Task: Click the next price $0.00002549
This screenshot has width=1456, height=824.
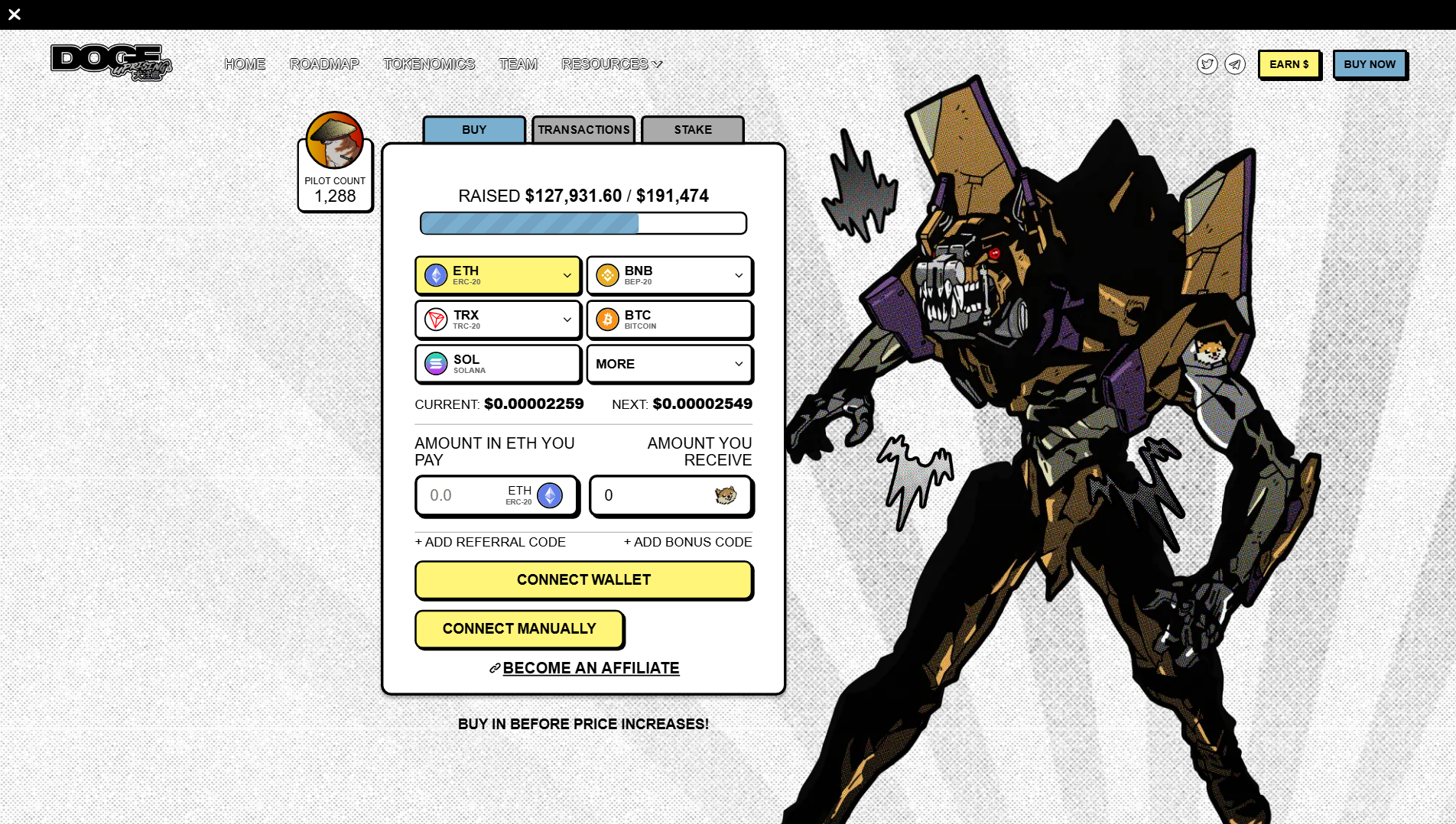Action: 703,404
